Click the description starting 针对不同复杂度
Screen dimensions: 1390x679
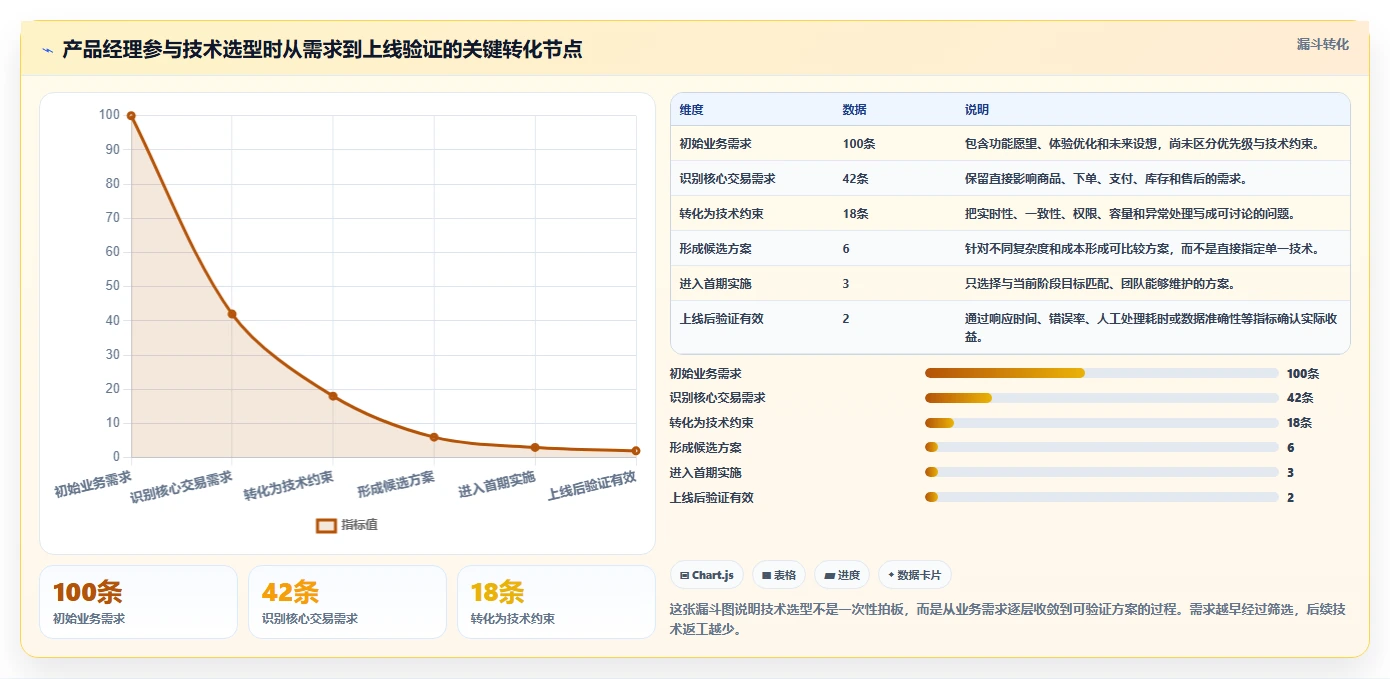pos(1142,248)
